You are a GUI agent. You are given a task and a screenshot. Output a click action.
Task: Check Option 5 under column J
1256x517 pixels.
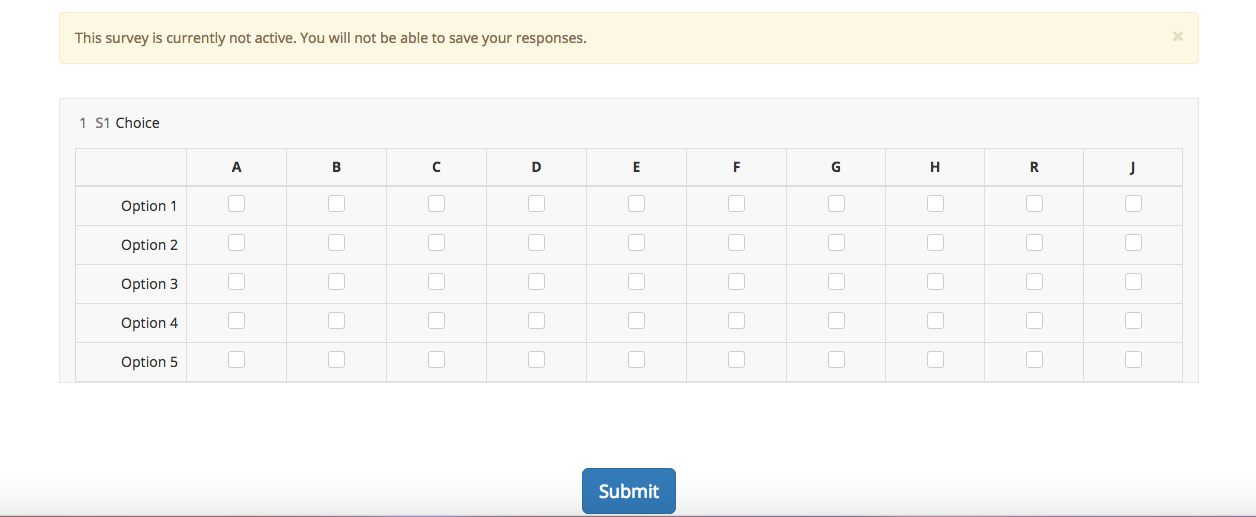click(1133, 359)
